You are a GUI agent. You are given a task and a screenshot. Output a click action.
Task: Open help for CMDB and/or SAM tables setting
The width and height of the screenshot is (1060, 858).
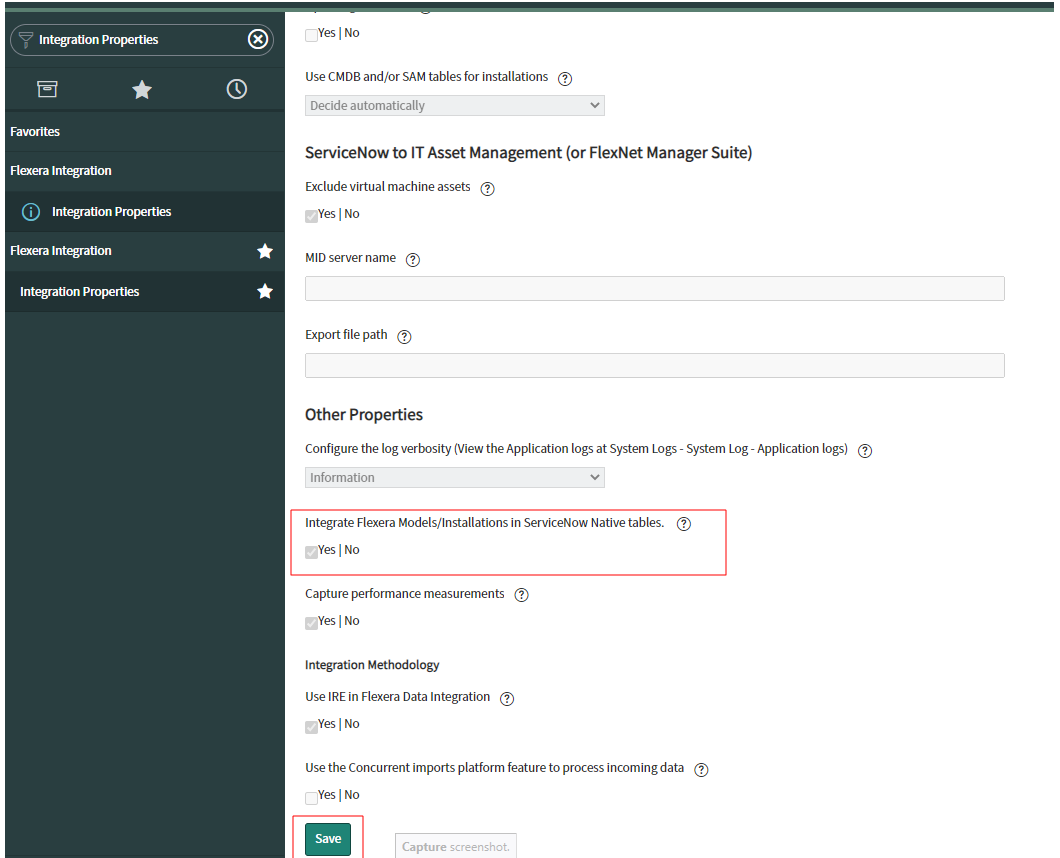[565, 78]
